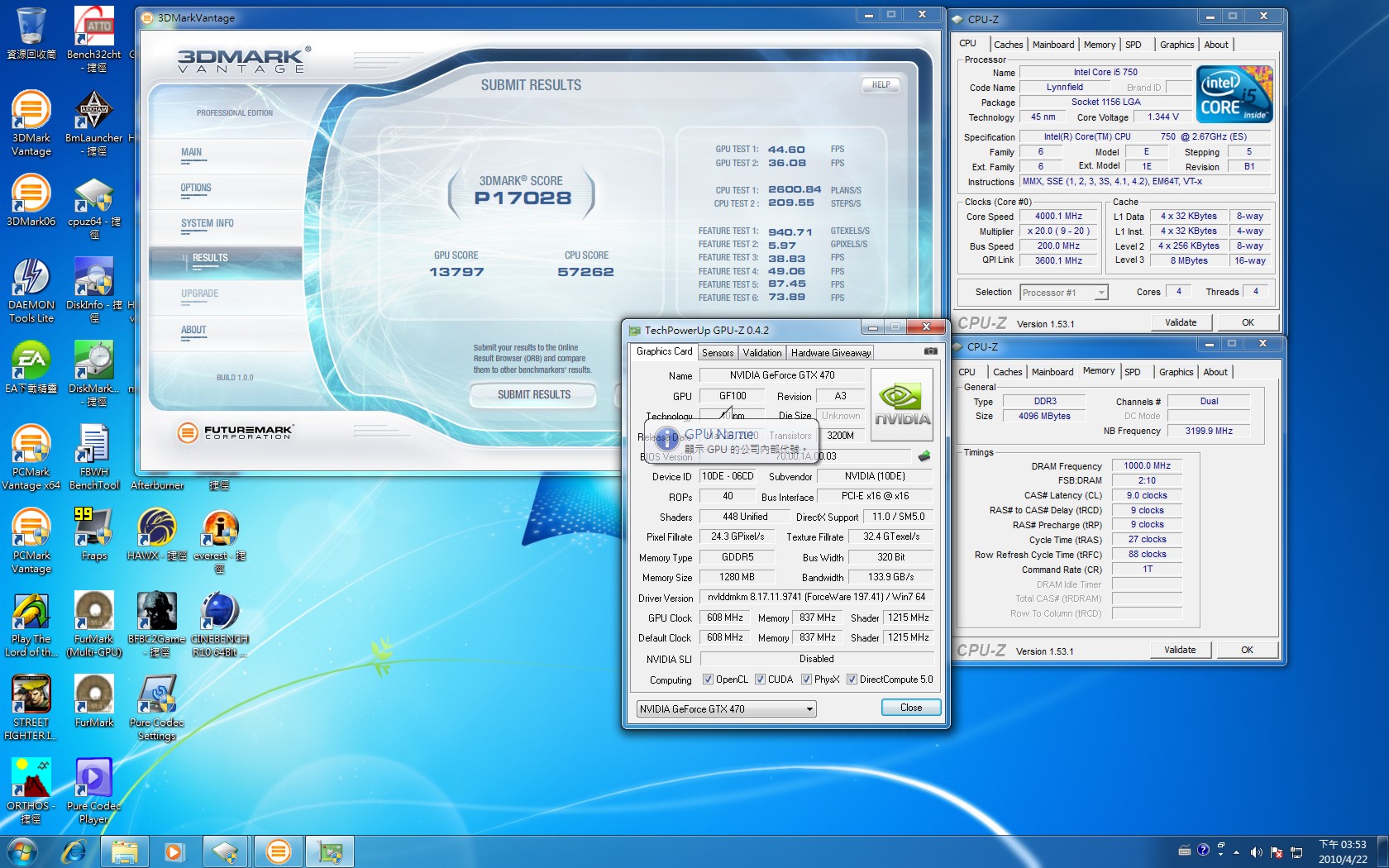Launch the Fraps desktop icon
The height and width of the screenshot is (868, 1389).
tap(94, 534)
